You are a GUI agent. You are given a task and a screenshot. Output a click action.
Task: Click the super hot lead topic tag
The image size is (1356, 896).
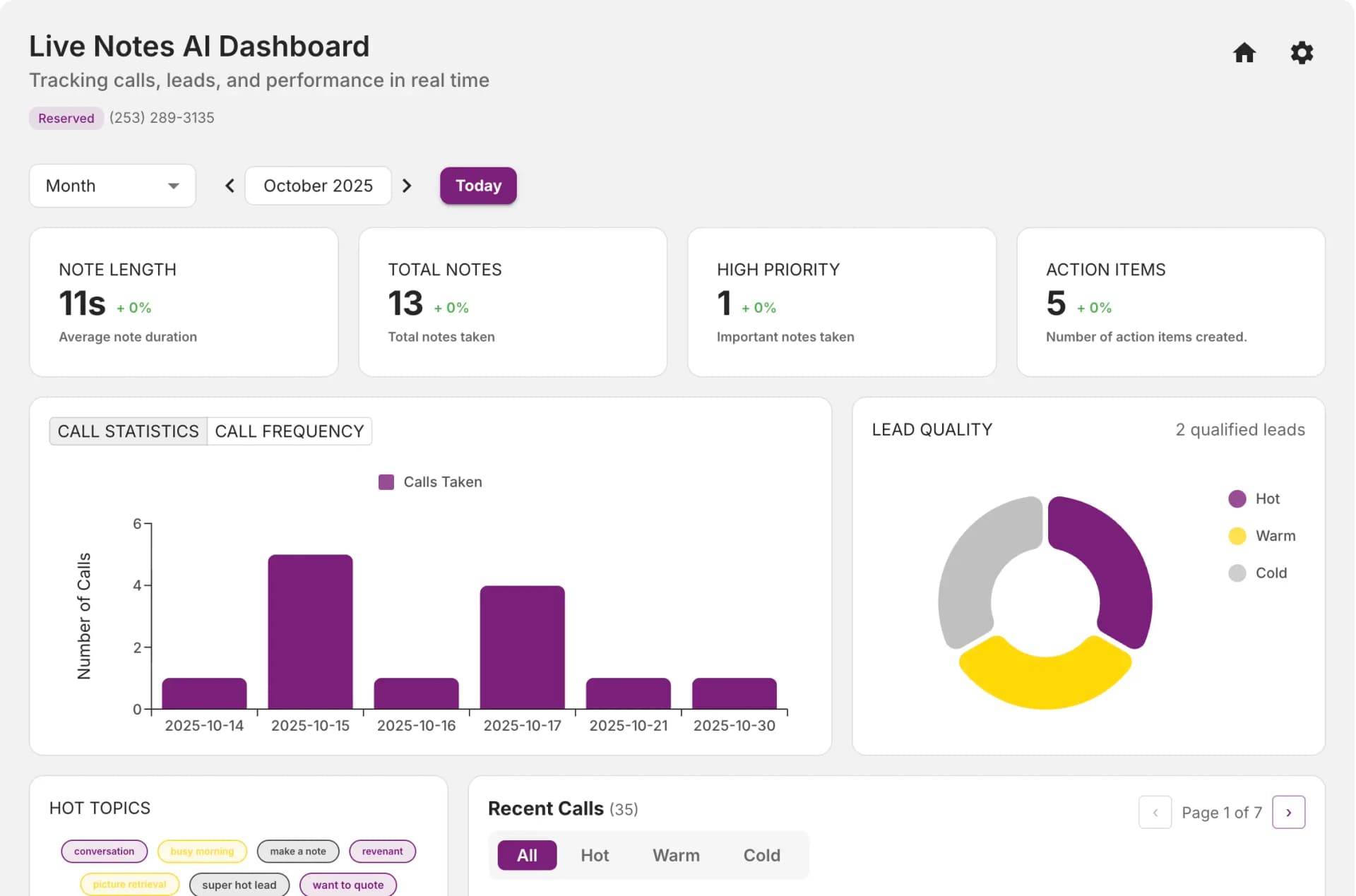[x=239, y=885]
